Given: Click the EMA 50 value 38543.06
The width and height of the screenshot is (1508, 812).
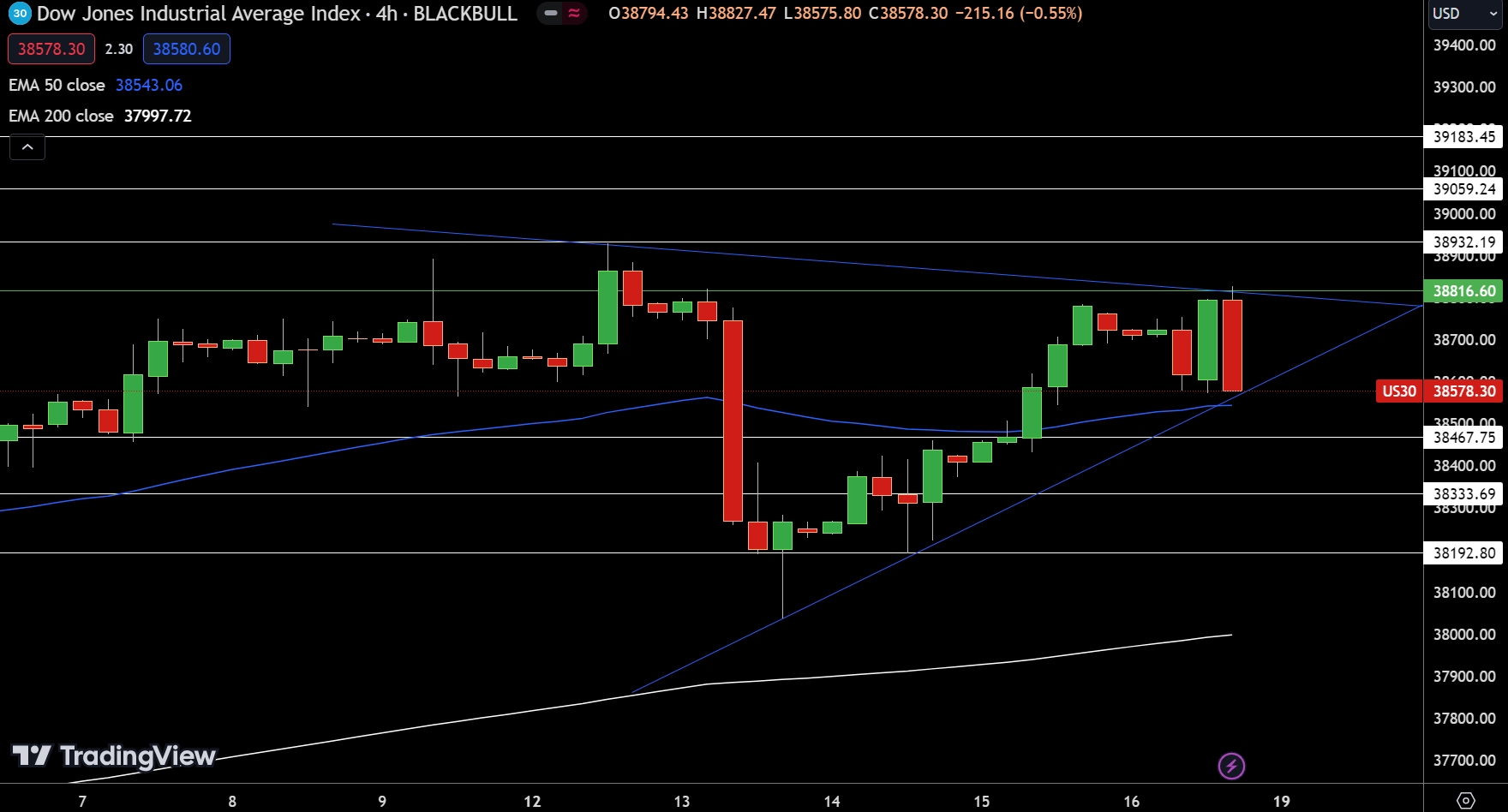Looking at the screenshot, I should point(149,85).
